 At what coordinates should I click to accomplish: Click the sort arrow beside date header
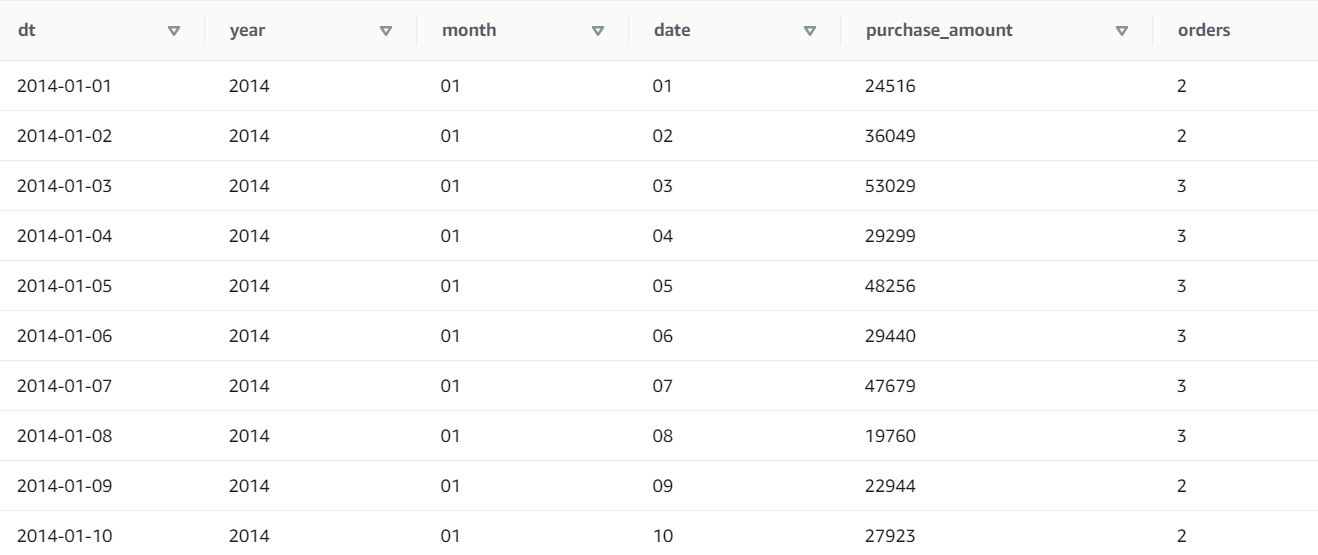pyautogui.click(x=810, y=31)
